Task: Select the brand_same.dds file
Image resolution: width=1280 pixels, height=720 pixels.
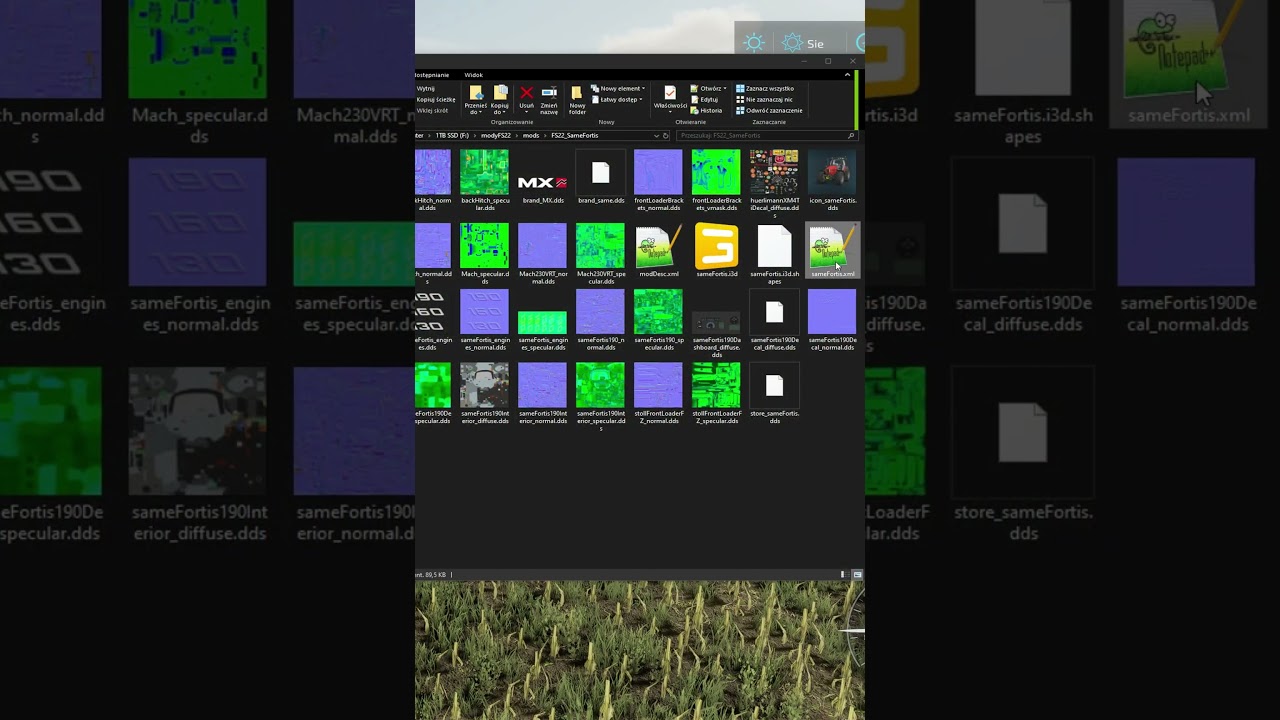Action: (x=600, y=178)
